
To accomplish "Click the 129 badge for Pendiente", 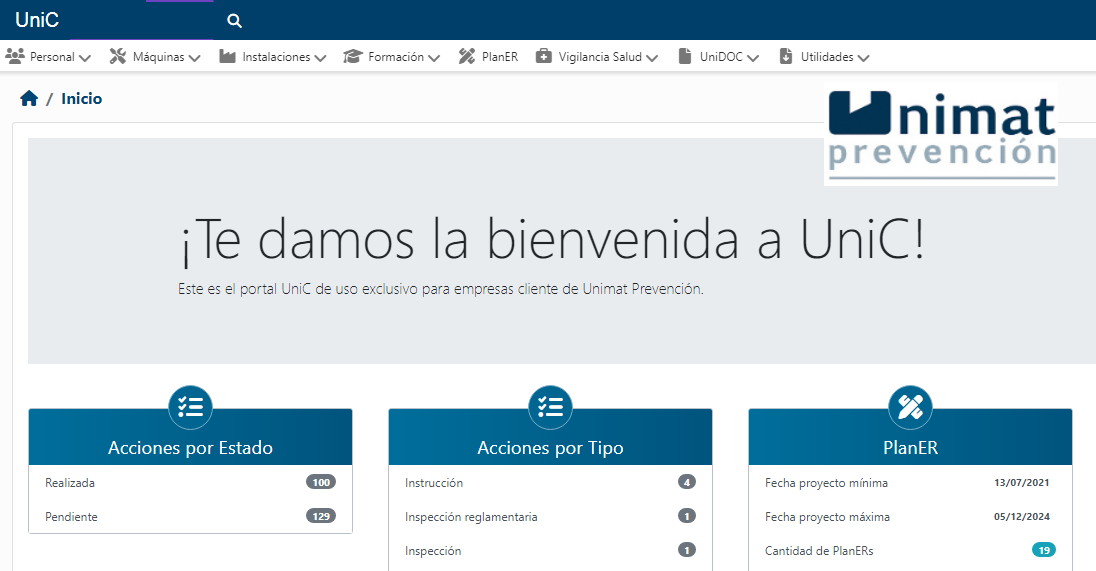I will coord(321,516).
